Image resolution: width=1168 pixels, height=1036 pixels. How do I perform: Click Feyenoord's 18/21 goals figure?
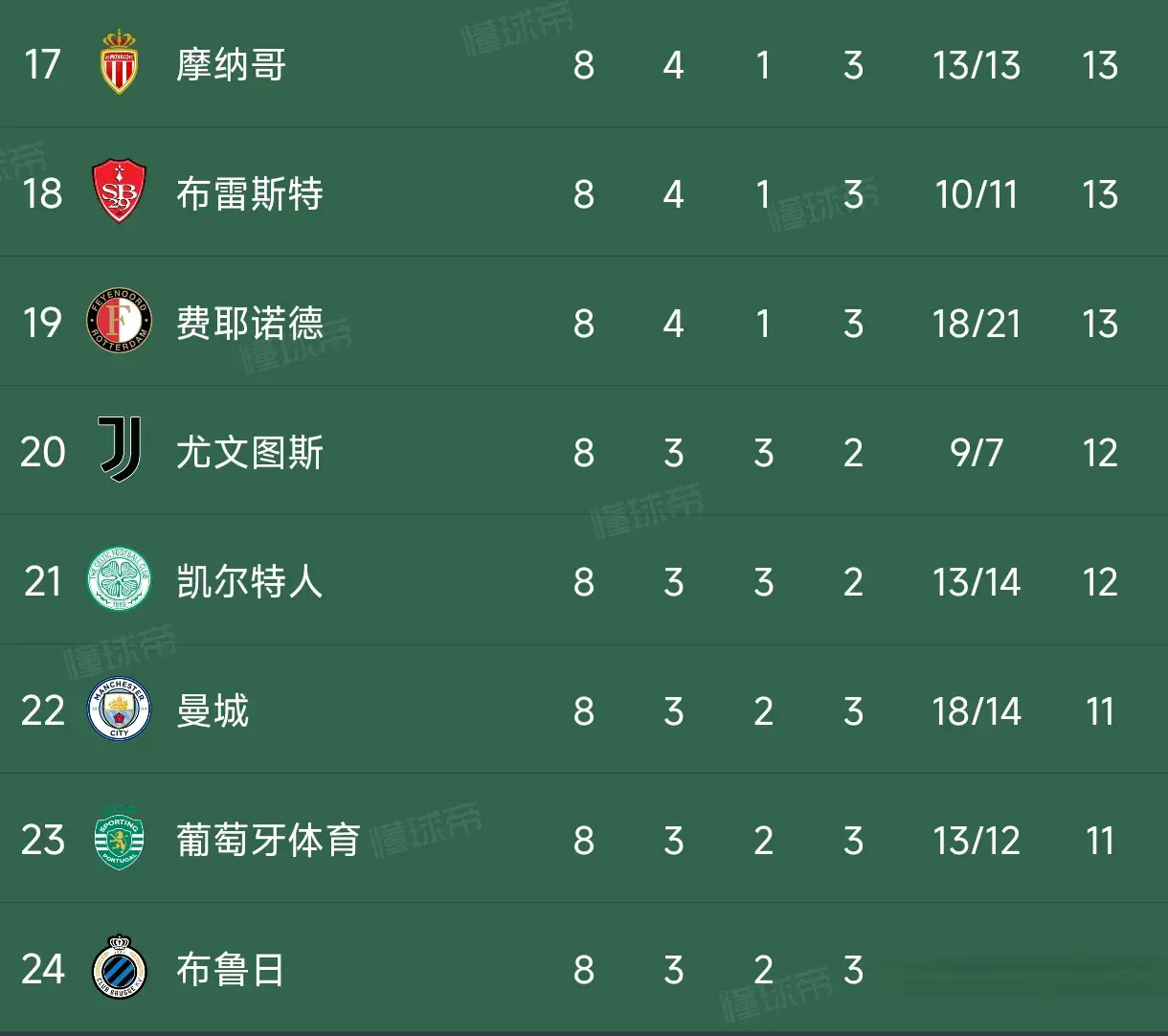coord(977,324)
